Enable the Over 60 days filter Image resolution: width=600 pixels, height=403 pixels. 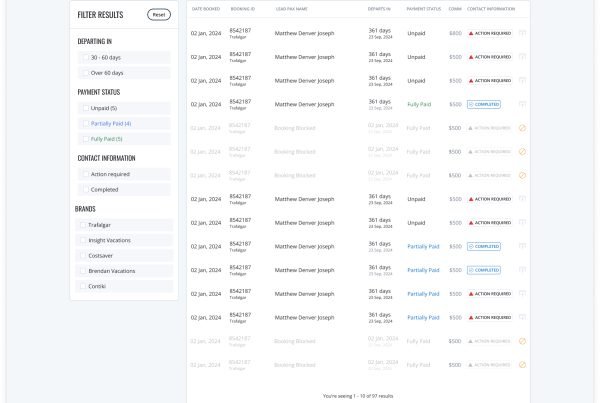coord(84,73)
